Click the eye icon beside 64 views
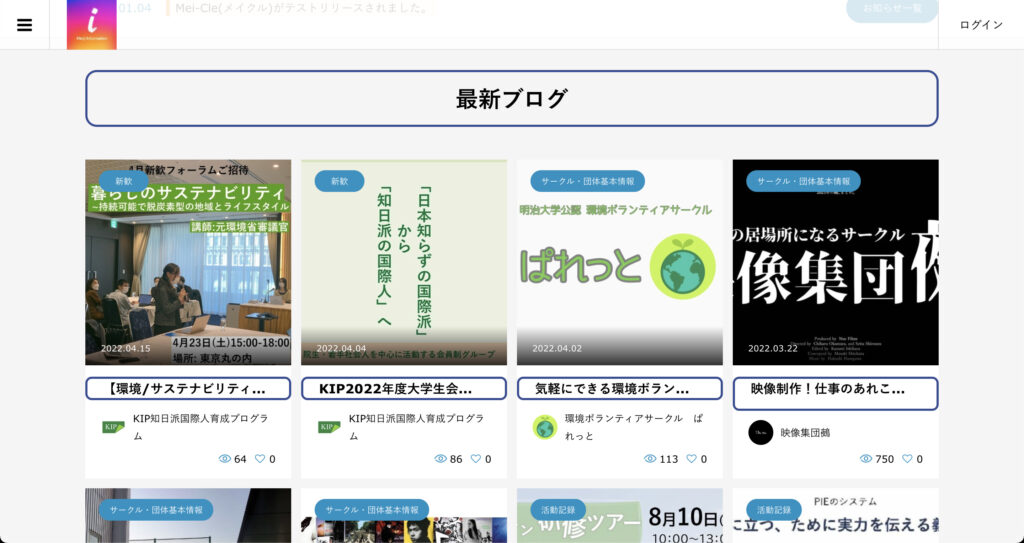This screenshot has width=1024, height=543. [225, 459]
